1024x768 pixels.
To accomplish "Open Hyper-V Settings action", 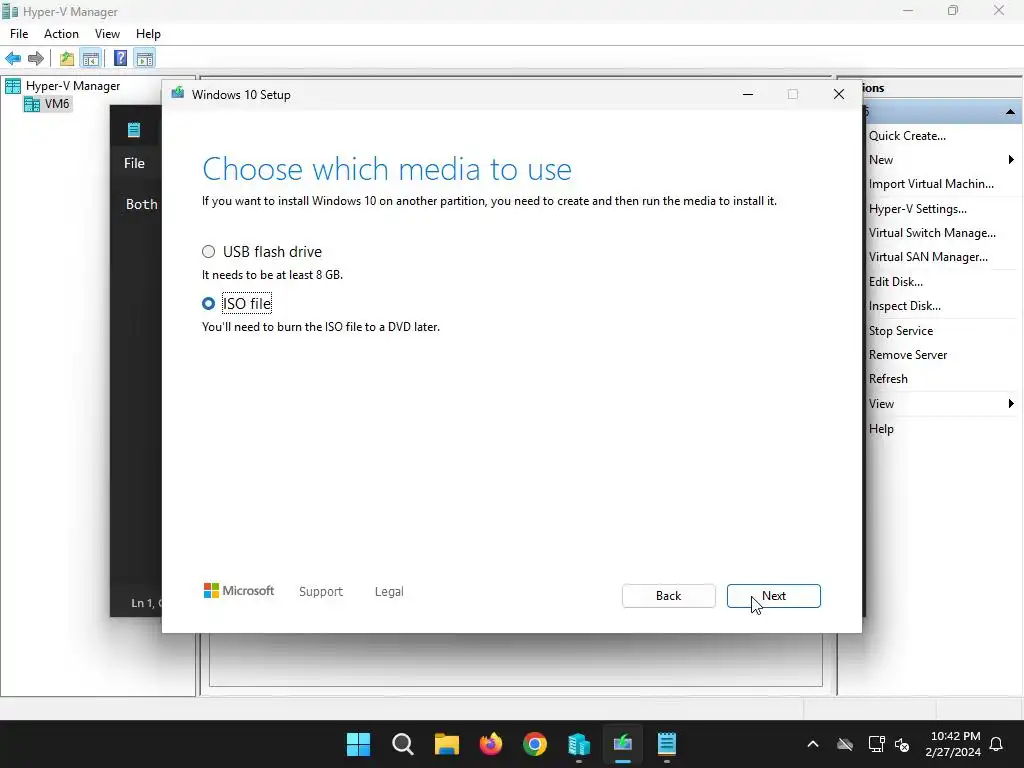I will tap(918, 209).
